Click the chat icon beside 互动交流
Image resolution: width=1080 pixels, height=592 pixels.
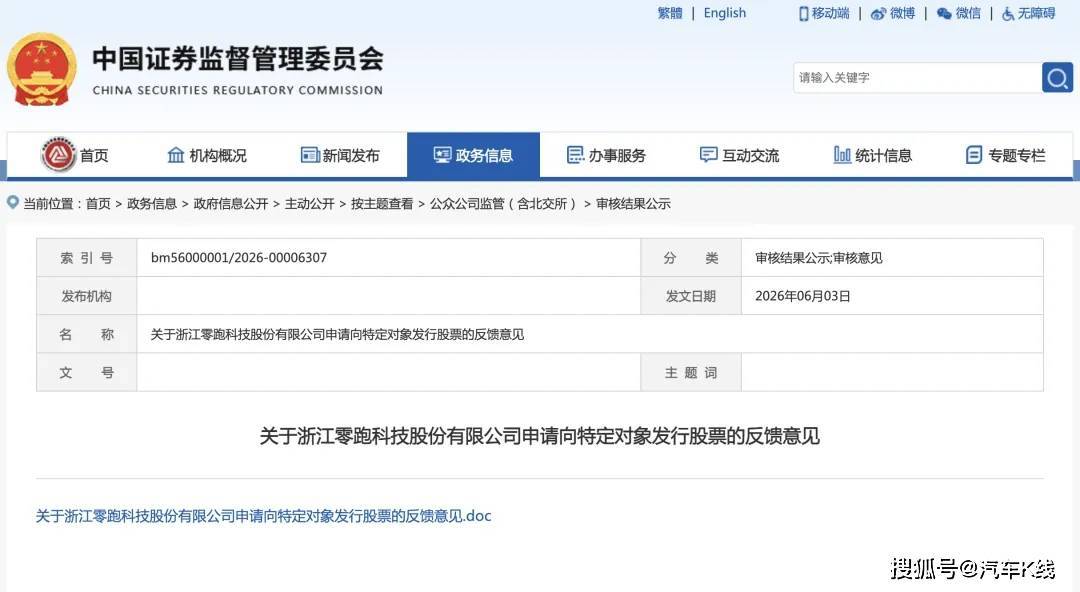708,155
